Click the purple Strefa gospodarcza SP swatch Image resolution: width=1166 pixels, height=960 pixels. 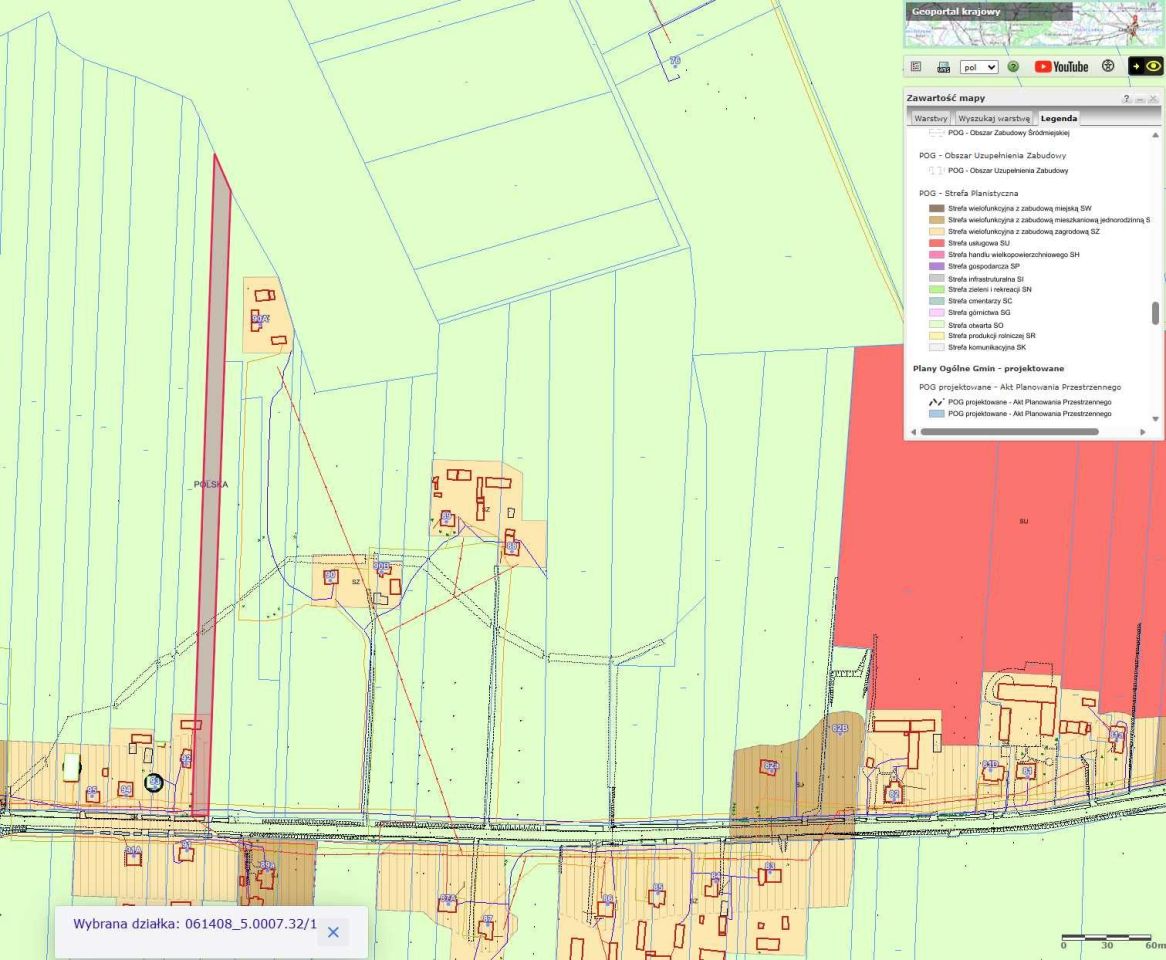[x=936, y=266]
